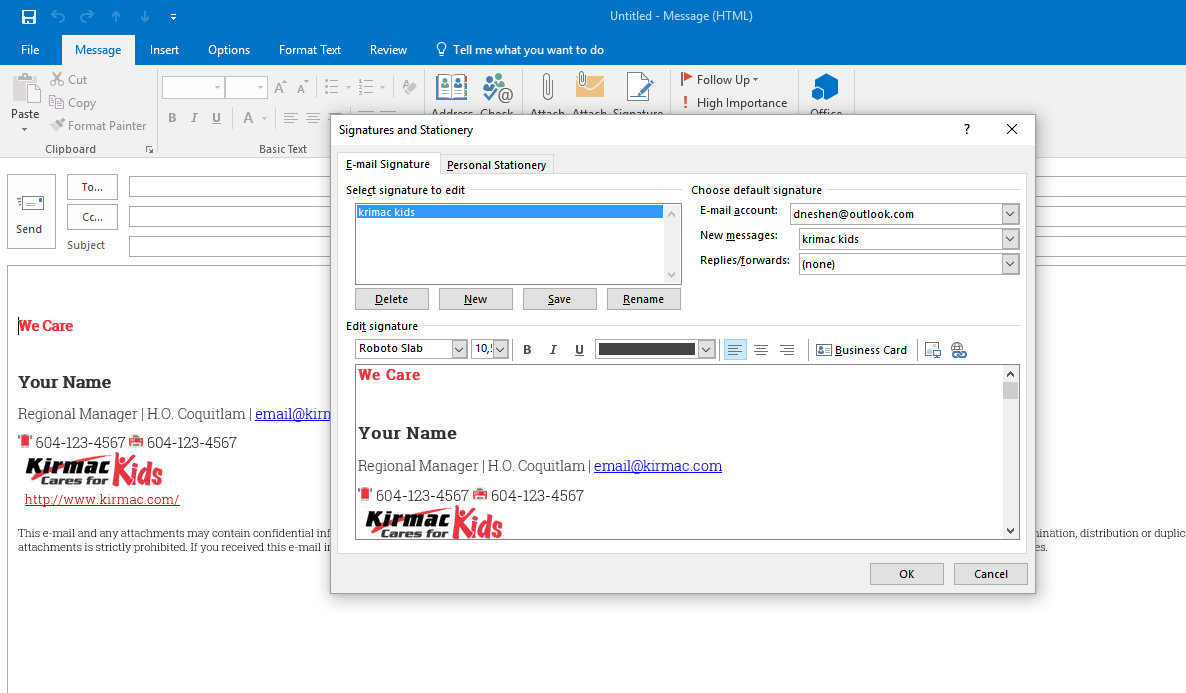Click the Save icon in title bar

click(29, 16)
